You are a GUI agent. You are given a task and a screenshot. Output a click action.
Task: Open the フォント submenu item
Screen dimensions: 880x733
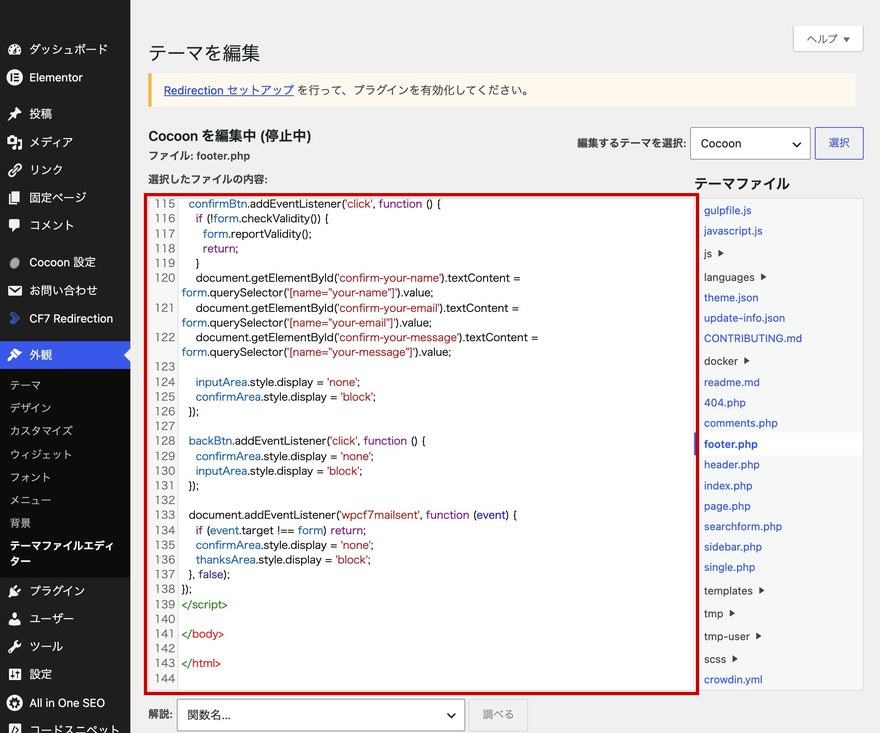pos(30,477)
